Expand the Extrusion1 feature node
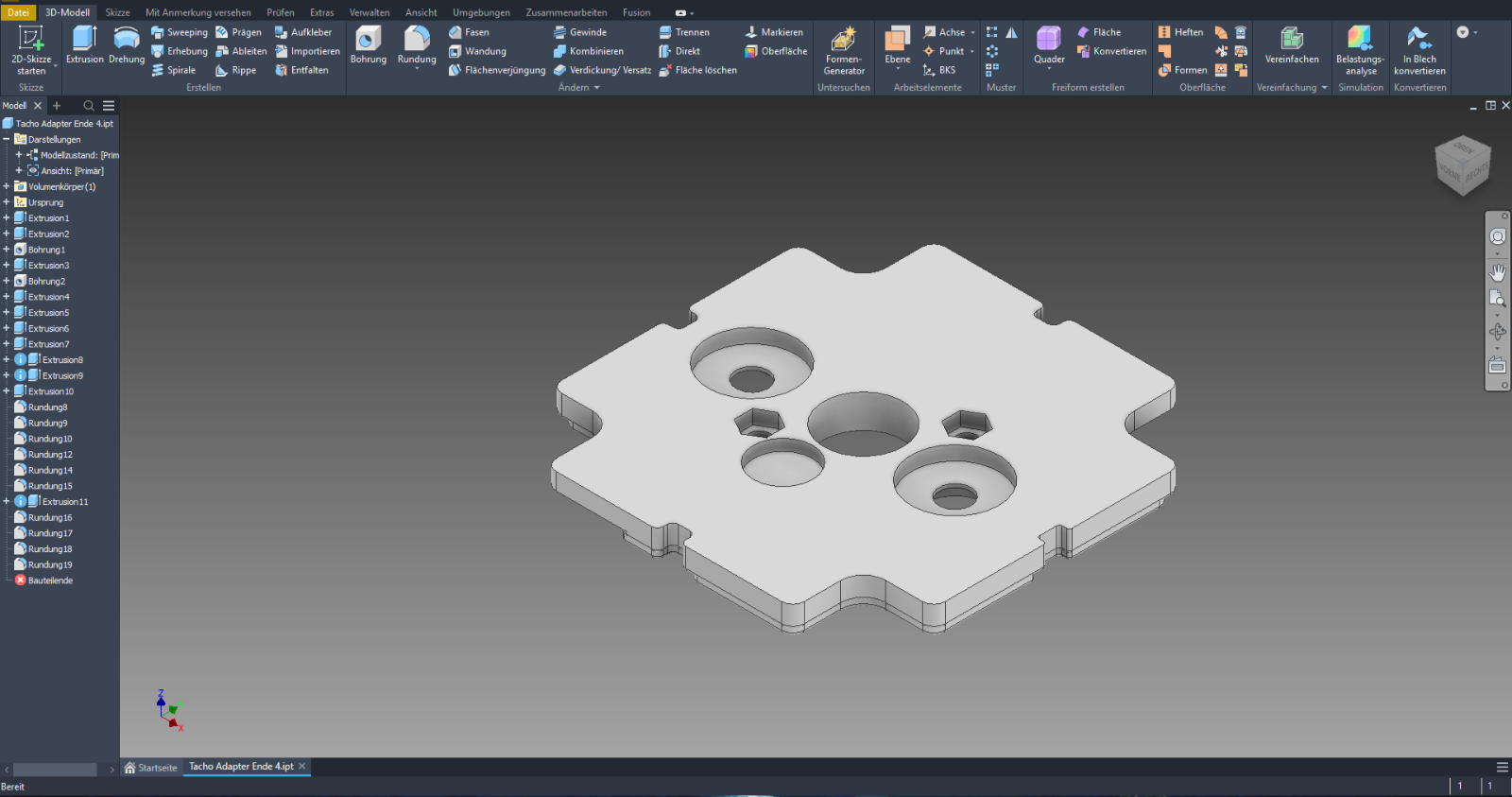 pos(7,218)
